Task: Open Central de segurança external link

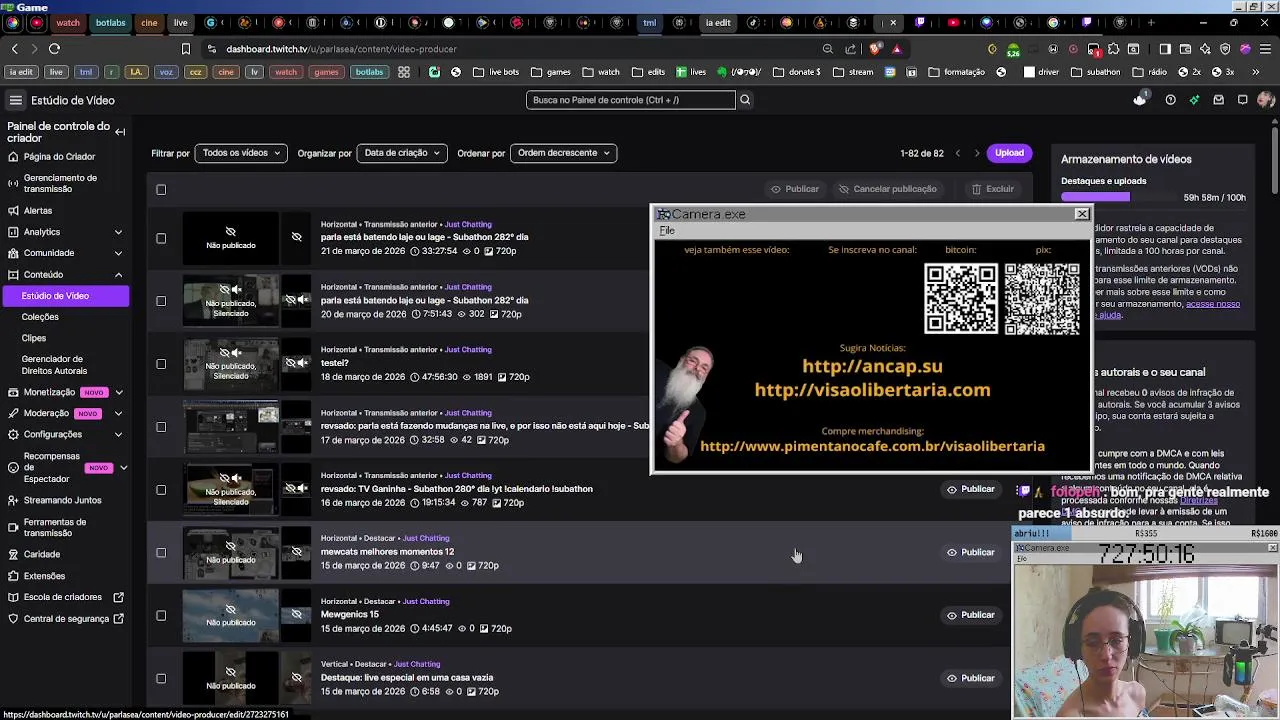Action: (66, 619)
